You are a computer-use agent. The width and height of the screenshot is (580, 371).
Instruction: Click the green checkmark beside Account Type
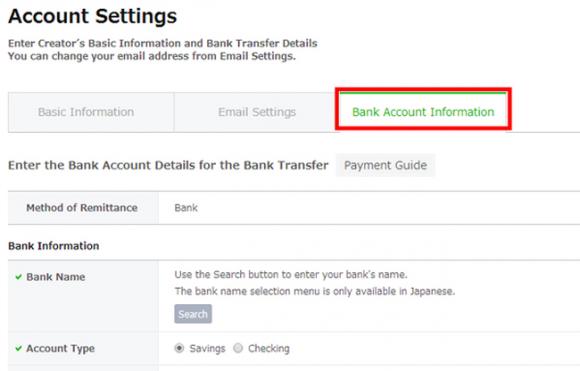coord(18,348)
